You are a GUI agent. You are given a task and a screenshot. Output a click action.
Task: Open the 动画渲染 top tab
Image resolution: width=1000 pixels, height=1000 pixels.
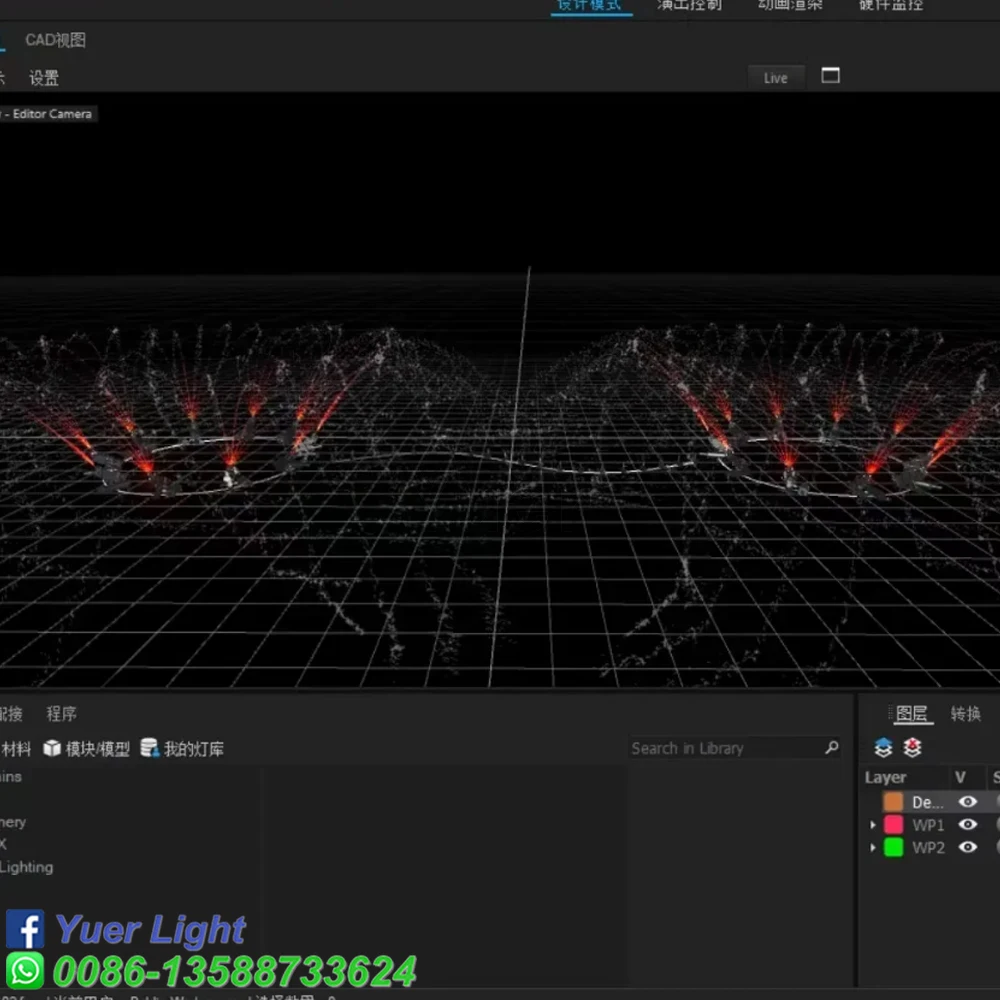(790, 5)
